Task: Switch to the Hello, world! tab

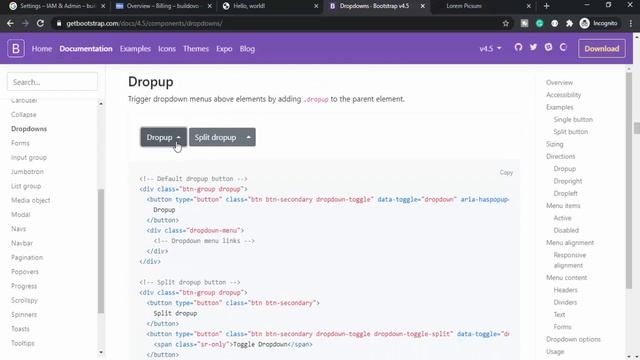Action: tap(270, 6)
